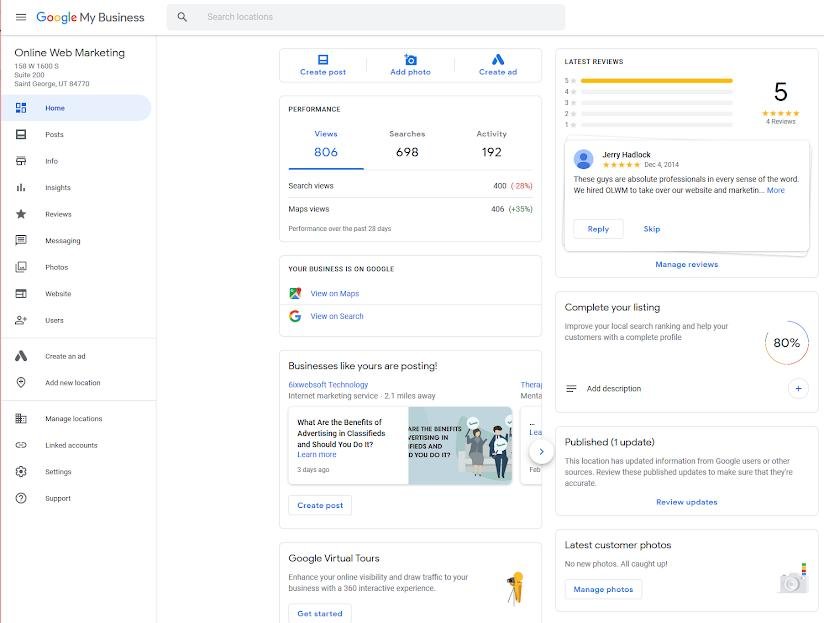Image resolution: width=824 pixels, height=623 pixels.
Task: Select Messaging in the sidebar menu
Action: tap(63, 241)
